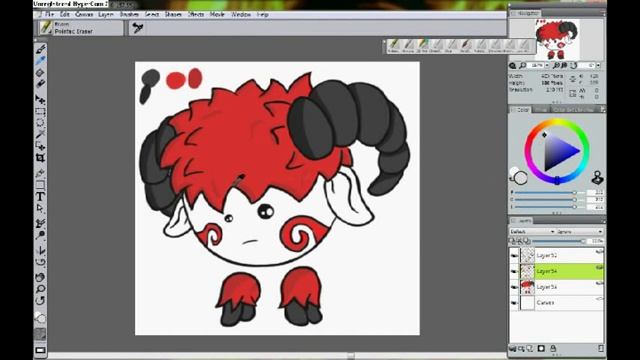The height and width of the screenshot is (360, 640).
Task: Select the Dropper tool in the toolbox
Action: click(40, 61)
